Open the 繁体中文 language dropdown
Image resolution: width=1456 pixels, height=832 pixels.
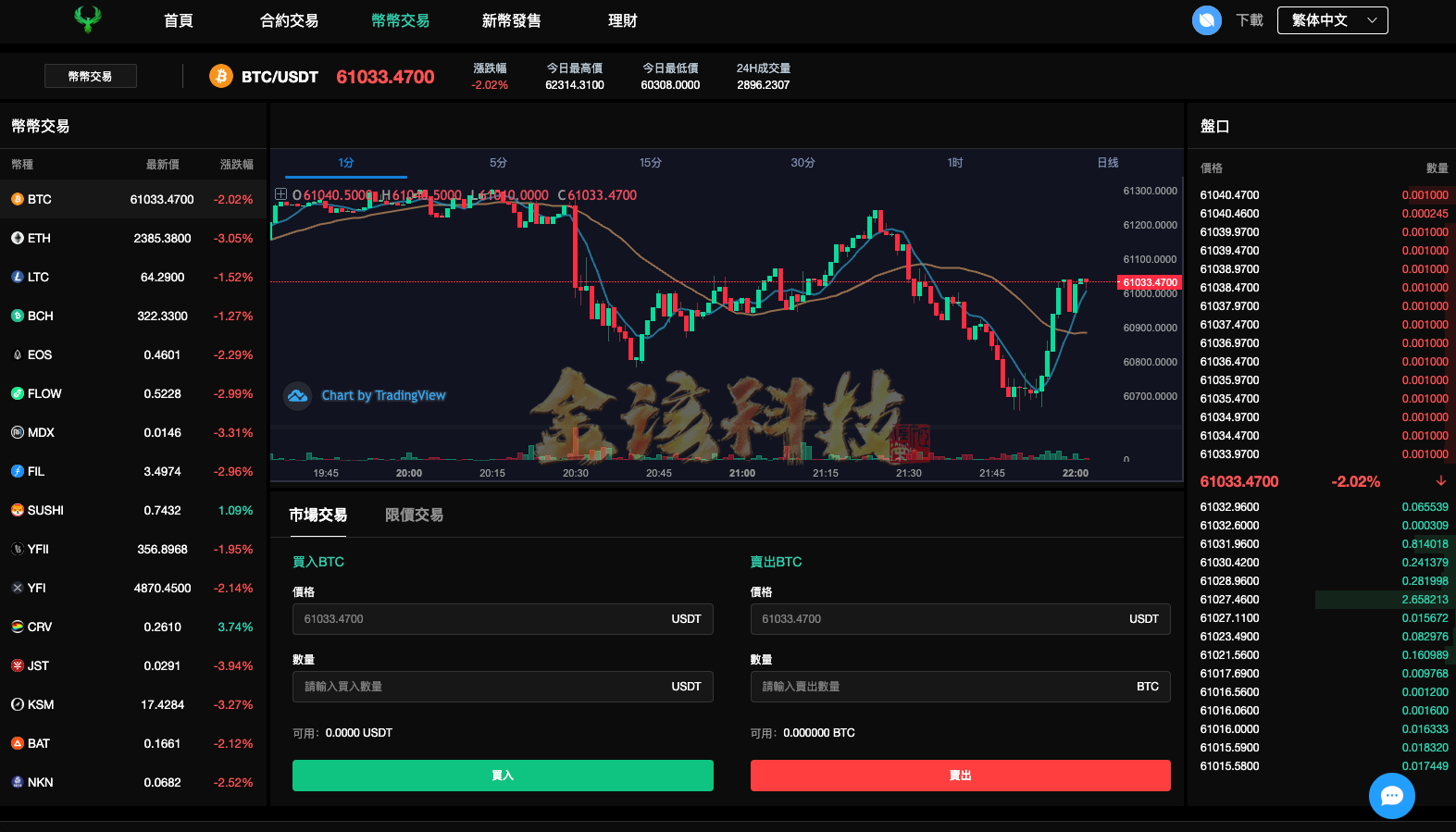[x=1332, y=20]
